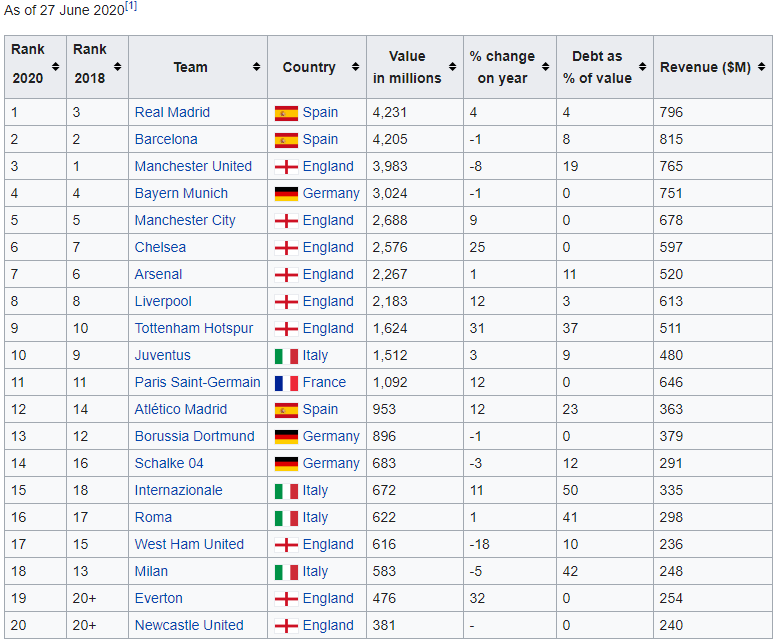Select Paris Saint-Germain revenue 646

[x=671, y=382]
